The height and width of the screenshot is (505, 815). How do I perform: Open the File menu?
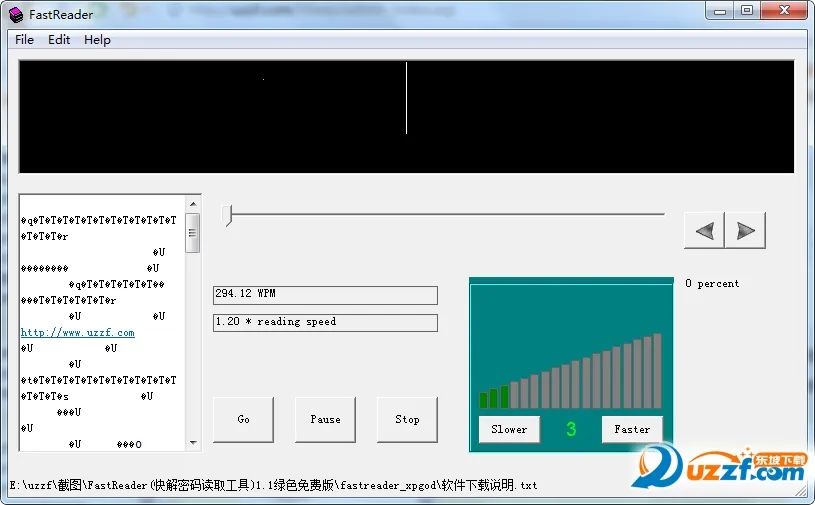[24, 40]
